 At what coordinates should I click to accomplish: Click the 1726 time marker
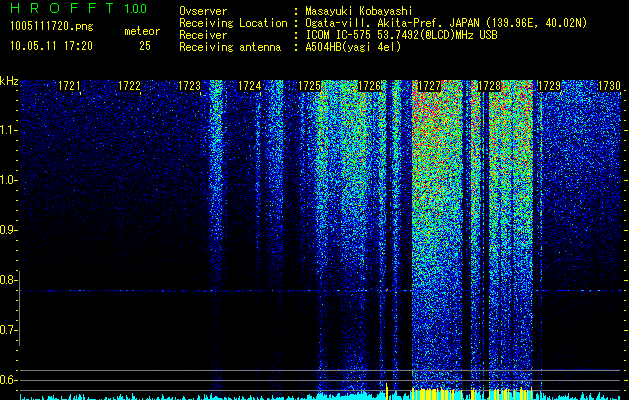point(369,86)
